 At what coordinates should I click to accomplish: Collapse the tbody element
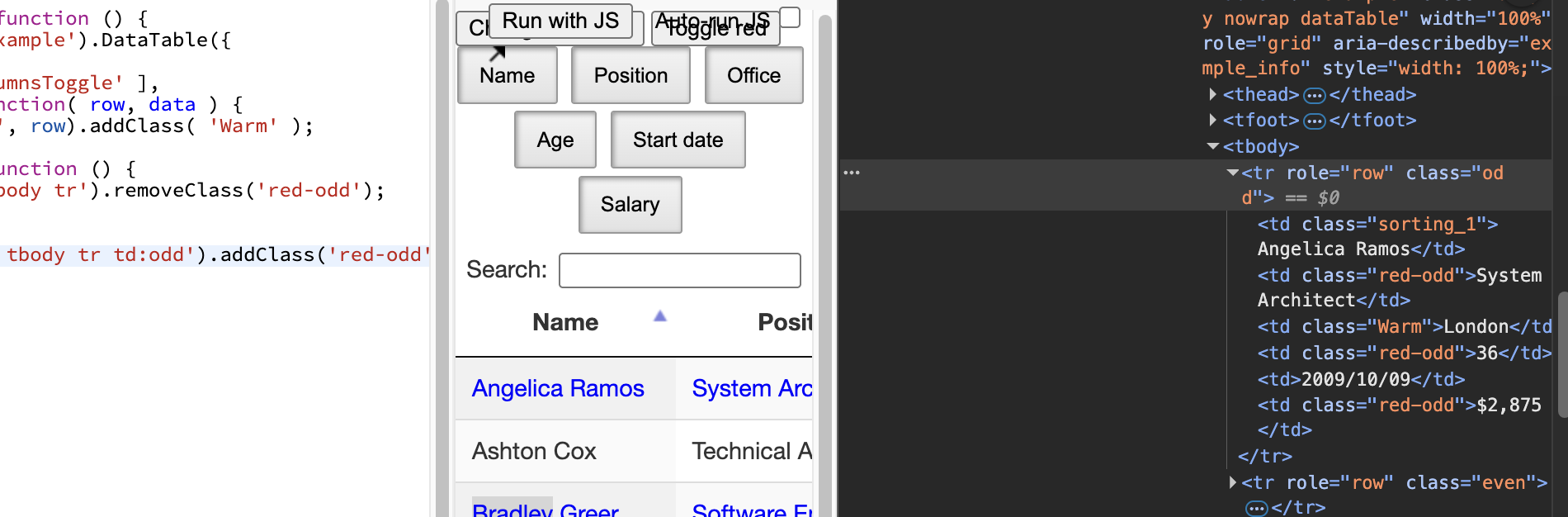(x=1212, y=146)
